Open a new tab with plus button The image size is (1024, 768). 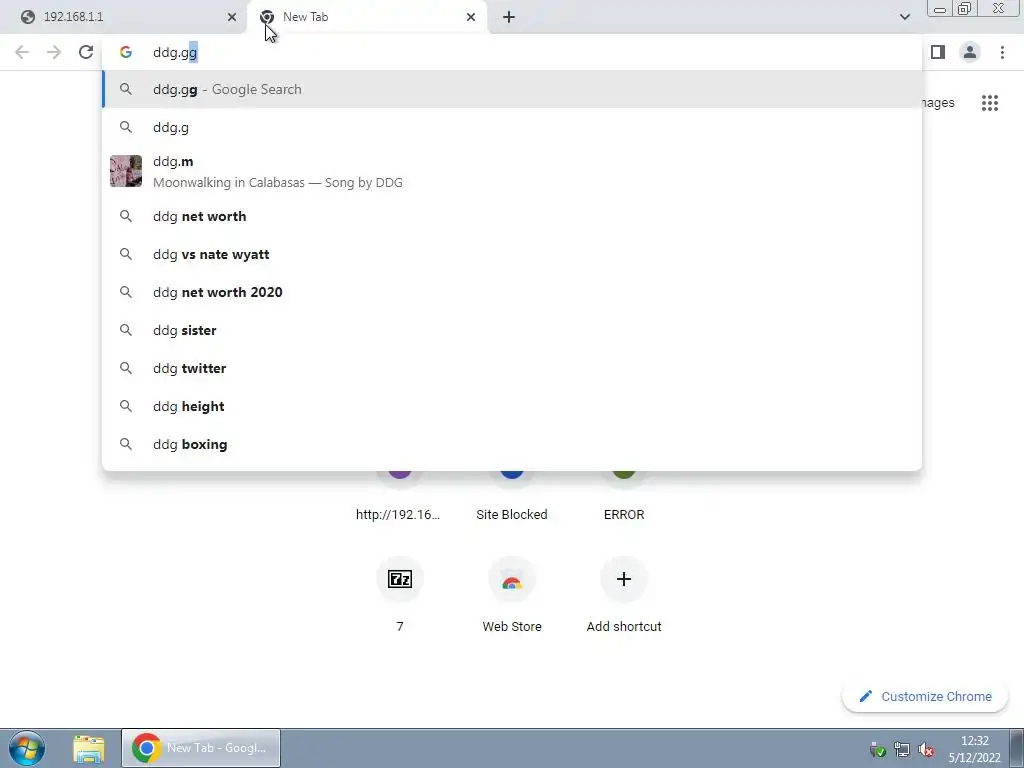[509, 17]
